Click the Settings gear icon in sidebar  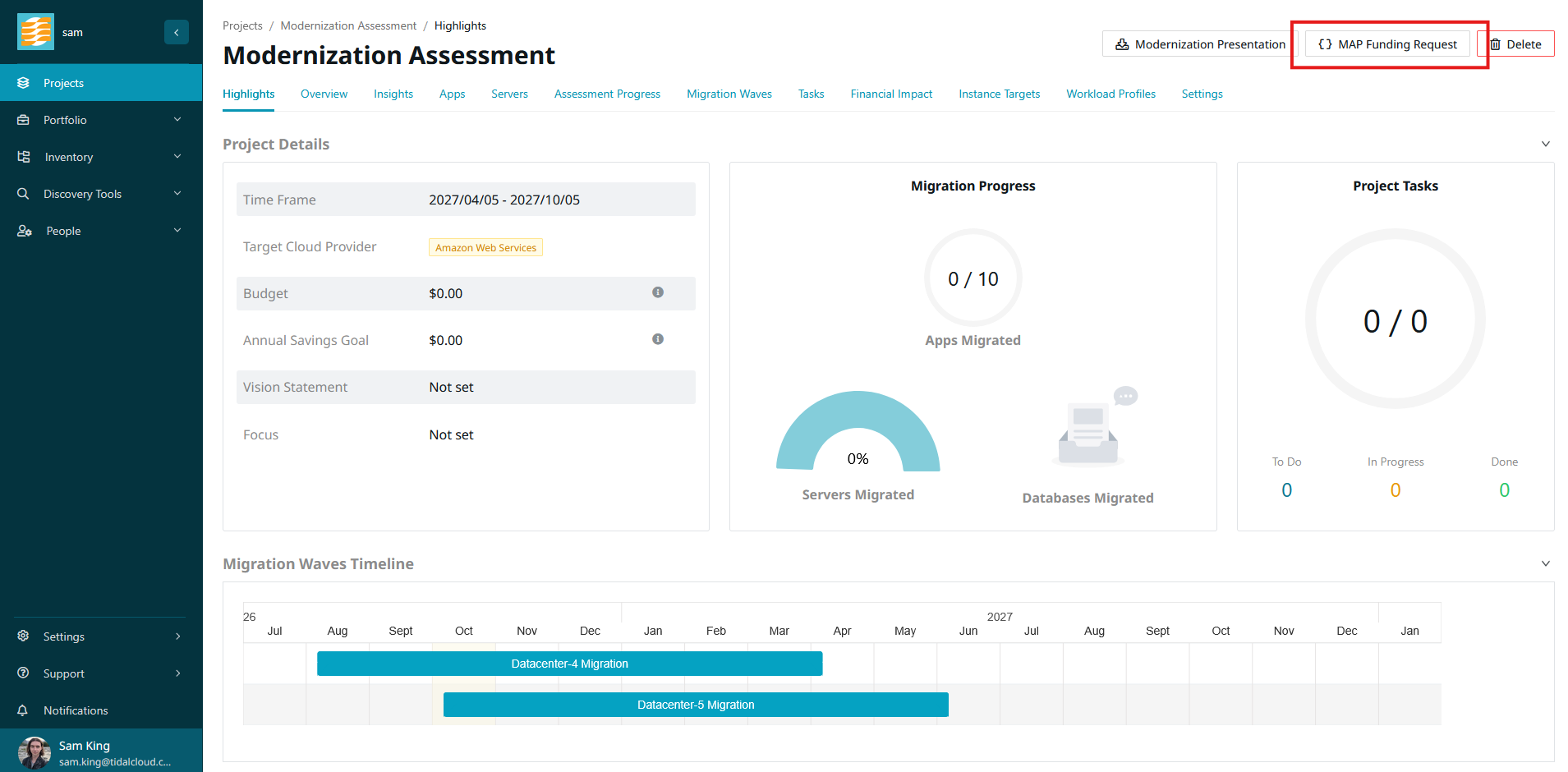(23, 636)
